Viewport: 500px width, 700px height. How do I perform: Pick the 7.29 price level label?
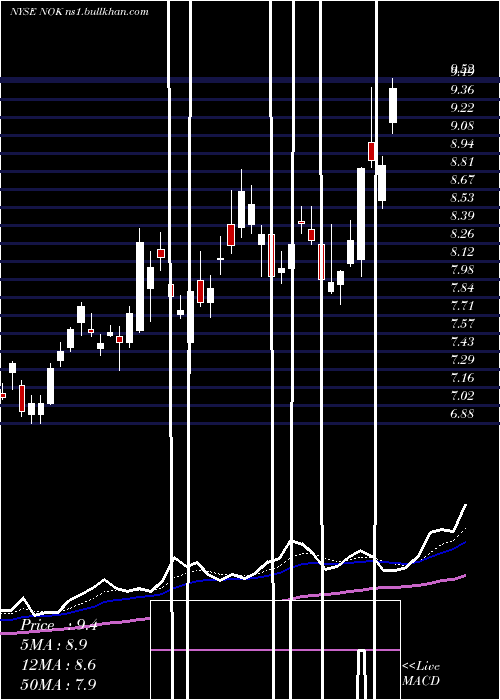tap(462, 359)
